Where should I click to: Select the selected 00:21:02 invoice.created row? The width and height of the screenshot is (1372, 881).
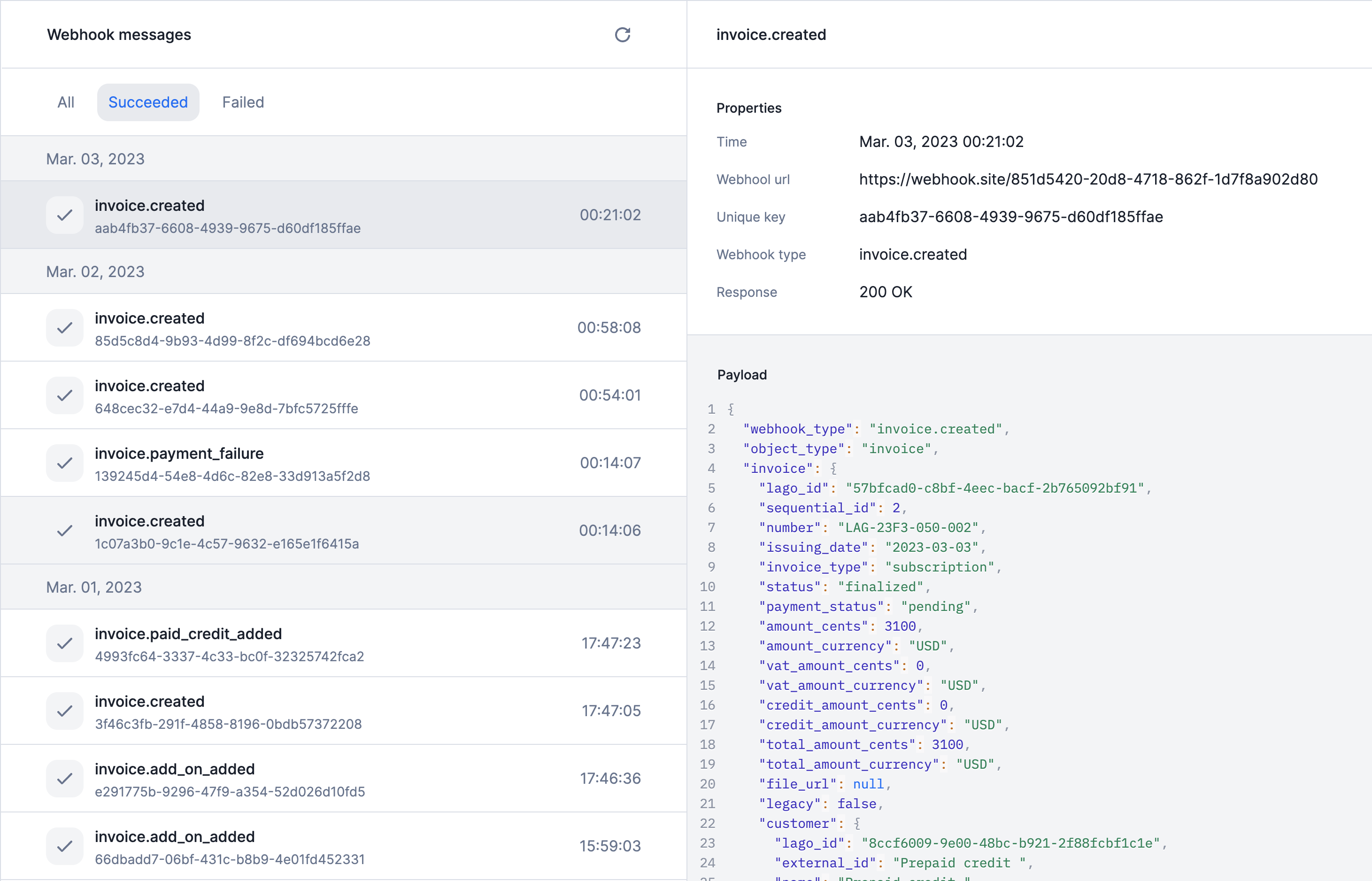tap(343, 215)
